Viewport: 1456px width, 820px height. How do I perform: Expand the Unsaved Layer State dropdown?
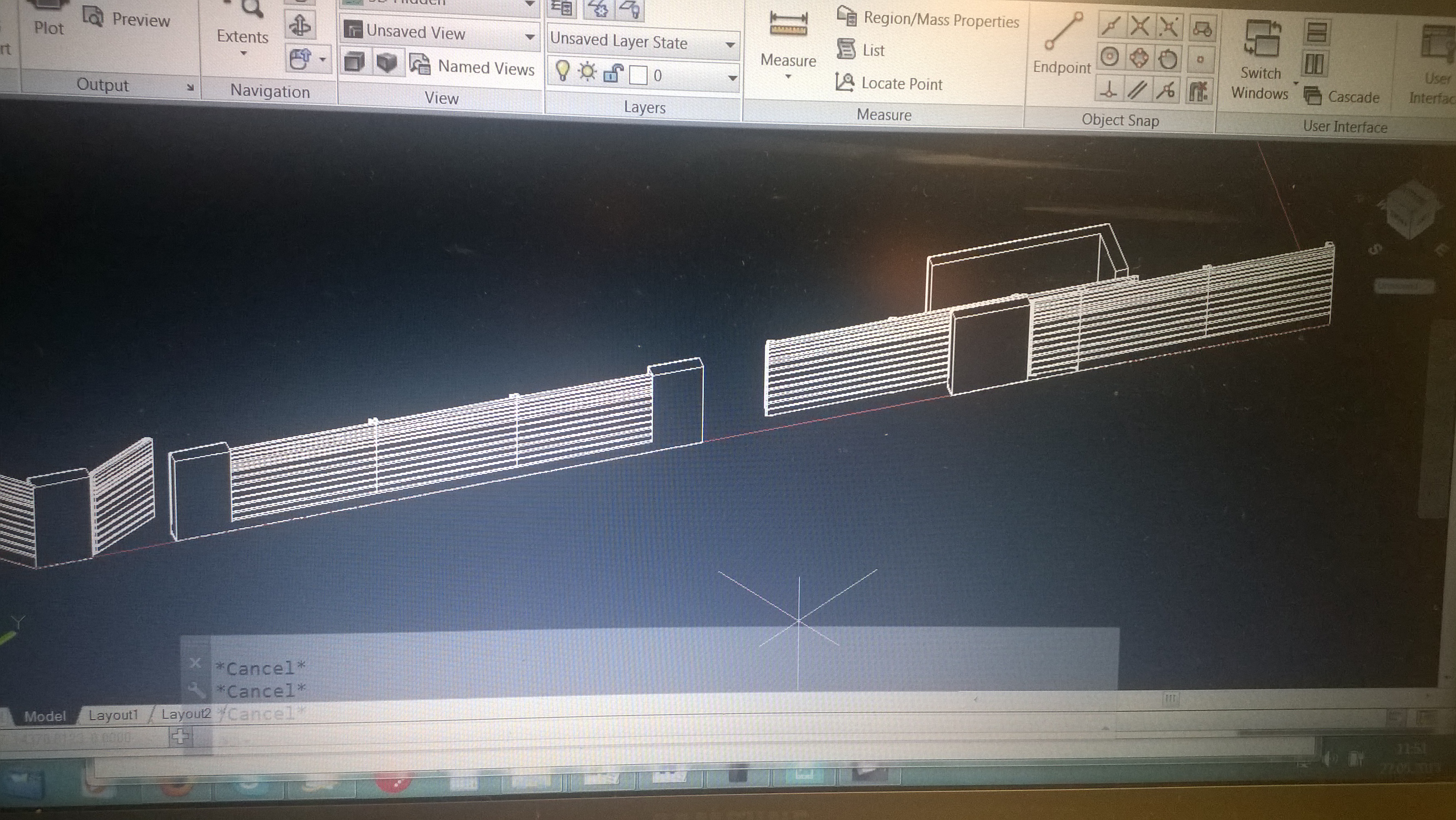pyautogui.click(x=730, y=44)
